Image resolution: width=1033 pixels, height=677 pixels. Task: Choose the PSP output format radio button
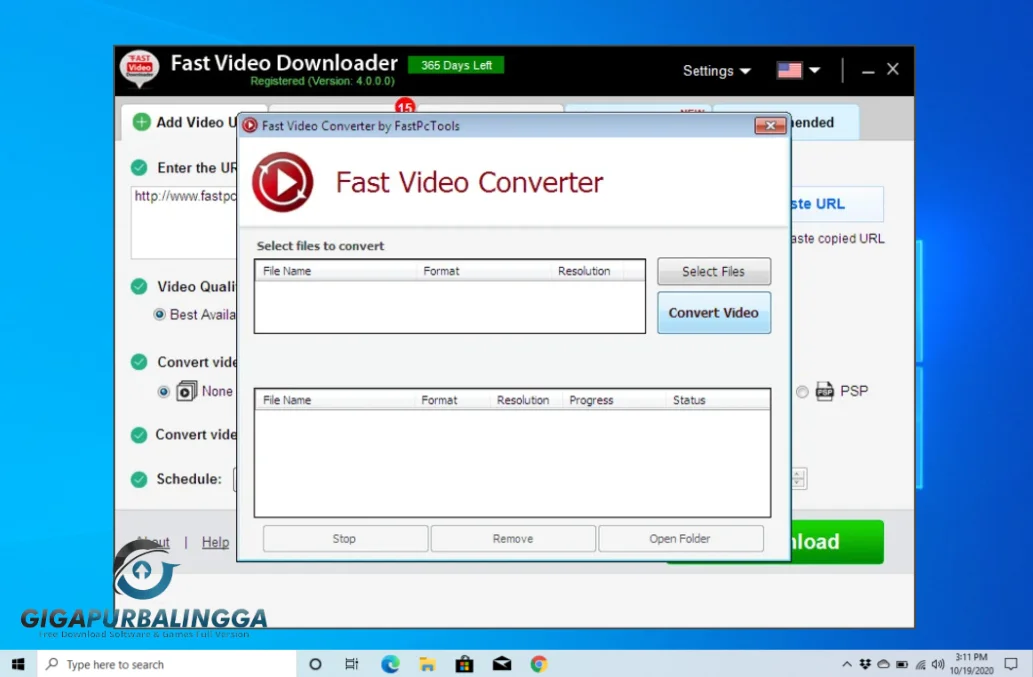point(801,391)
